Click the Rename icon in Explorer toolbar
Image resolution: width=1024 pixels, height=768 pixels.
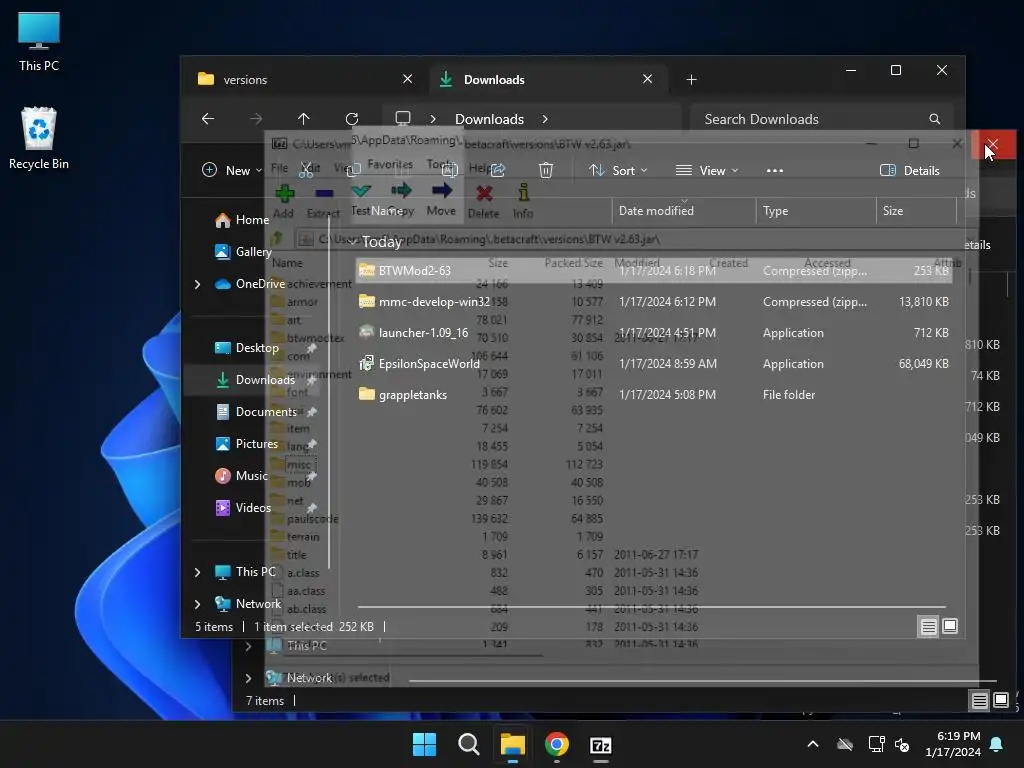coord(450,170)
